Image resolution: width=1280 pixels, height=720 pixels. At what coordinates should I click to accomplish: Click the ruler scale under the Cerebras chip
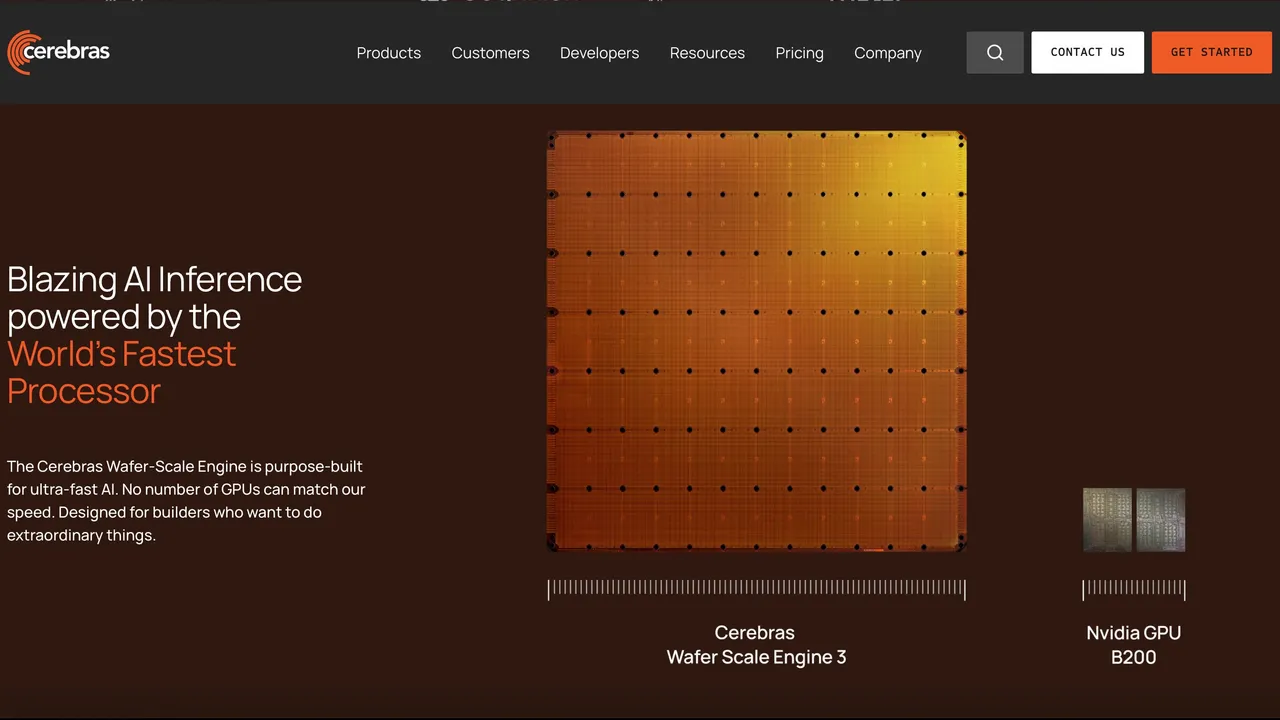pyautogui.click(x=756, y=589)
